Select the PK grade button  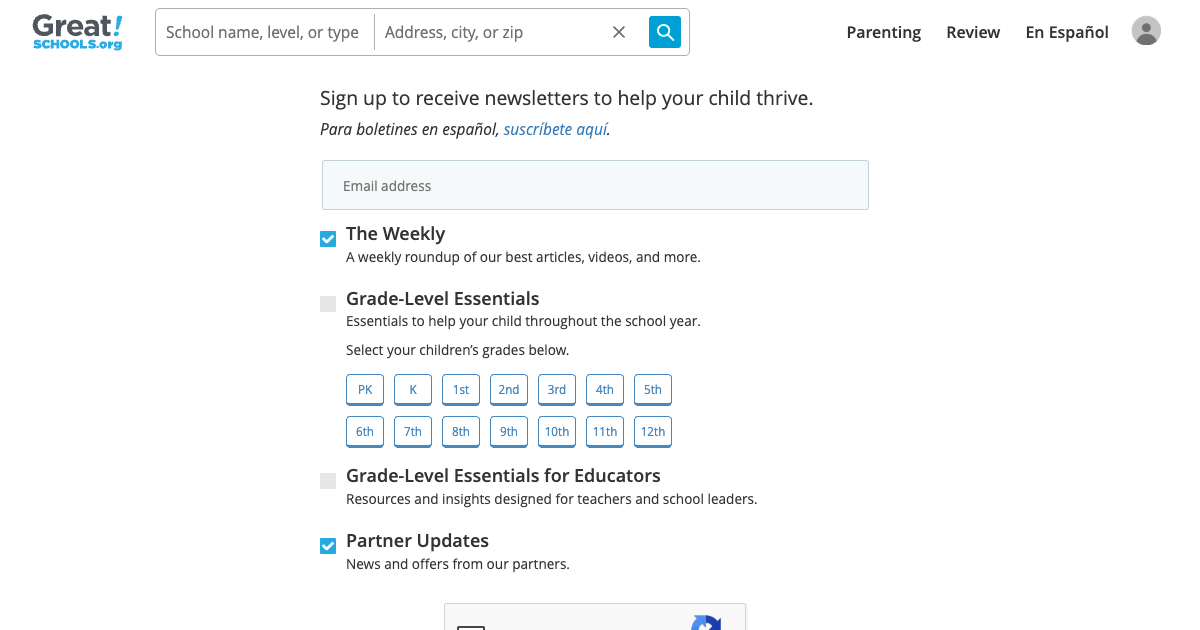[x=364, y=389]
